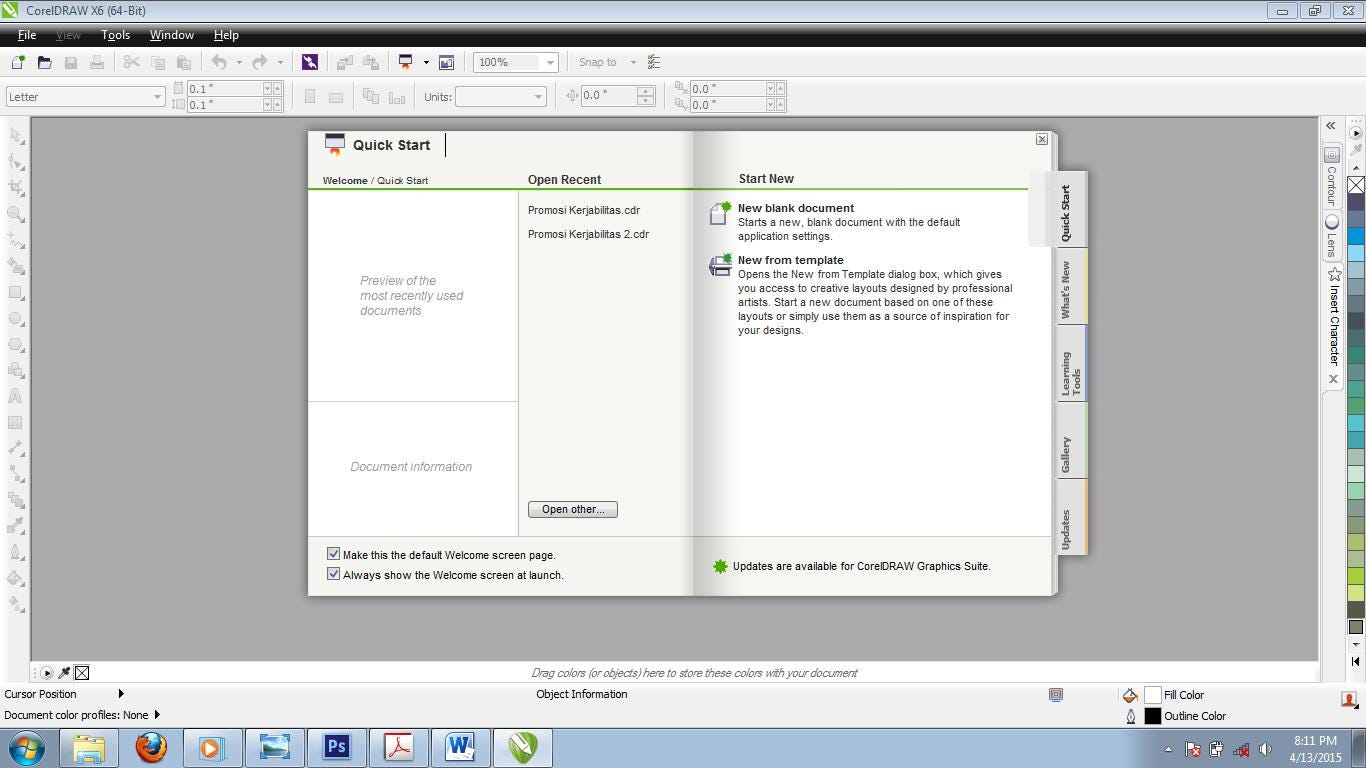1366x768 pixels.
Task: Close the Quick Start welcome screen
Action: coord(1042,139)
